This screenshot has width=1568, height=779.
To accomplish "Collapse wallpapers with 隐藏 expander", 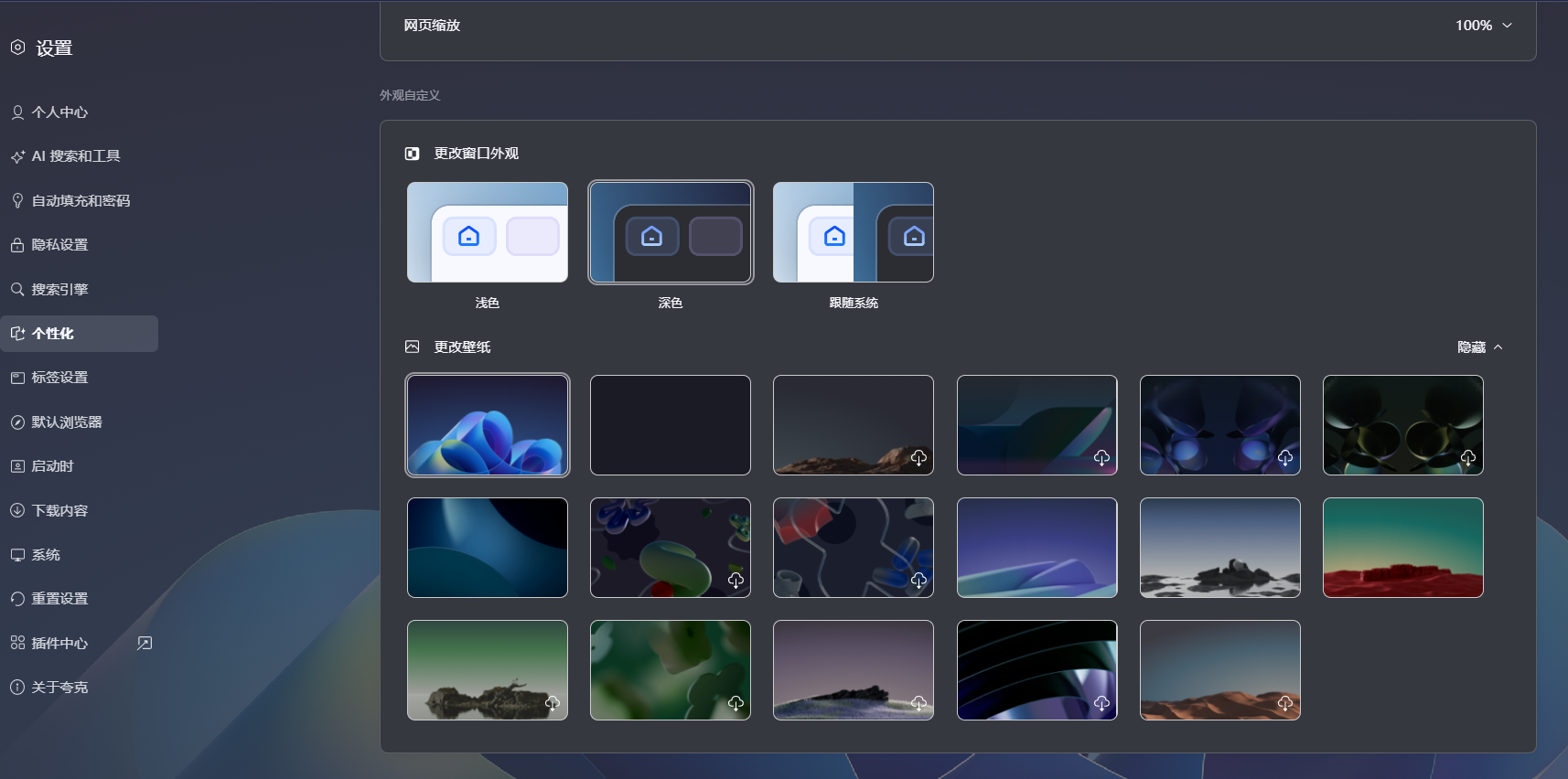I will (1479, 347).
